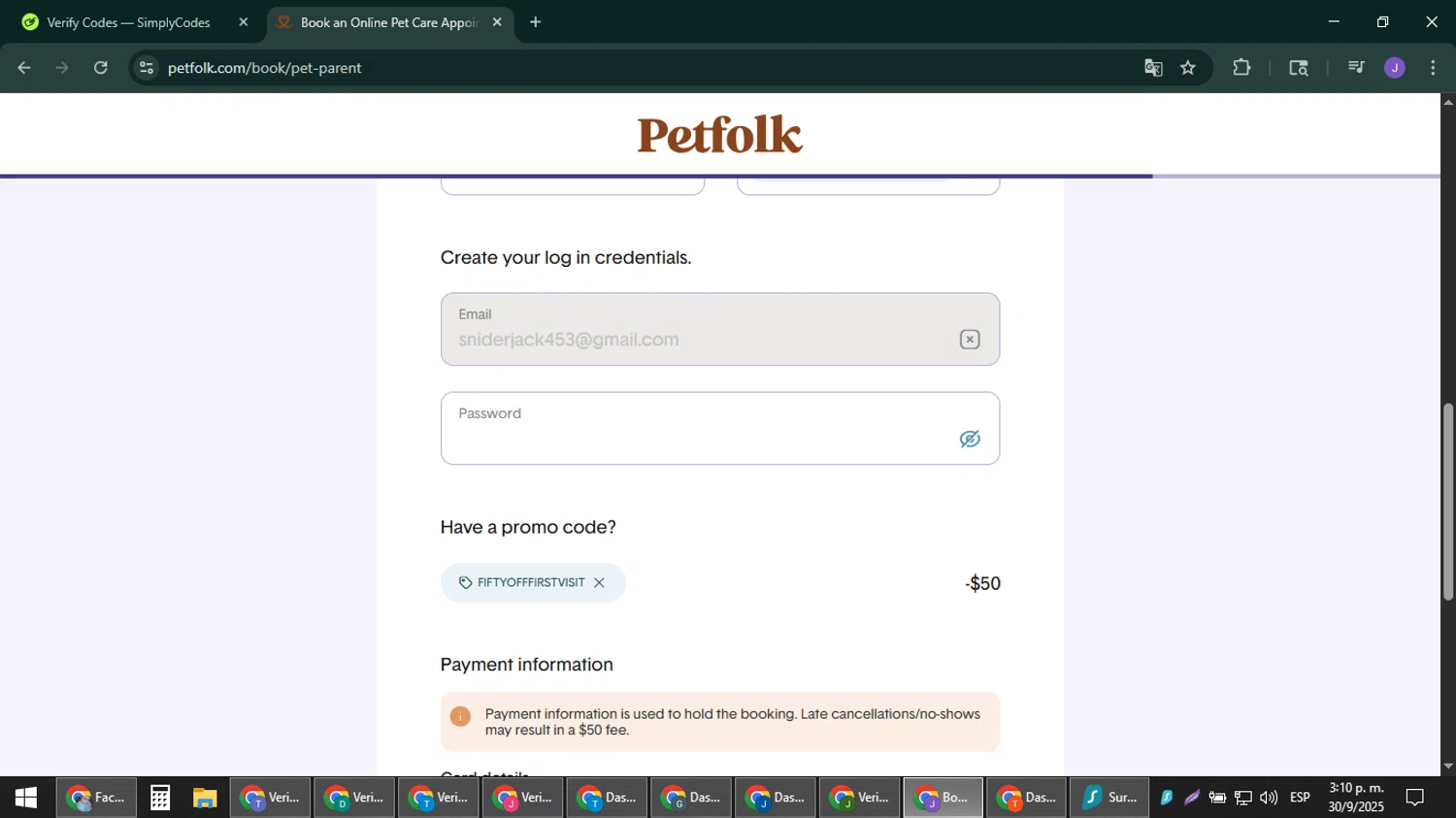The height and width of the screenshot is (818, 1456).
Task: Click the -$50 discount amount
Action: click(x=983, y=583)
